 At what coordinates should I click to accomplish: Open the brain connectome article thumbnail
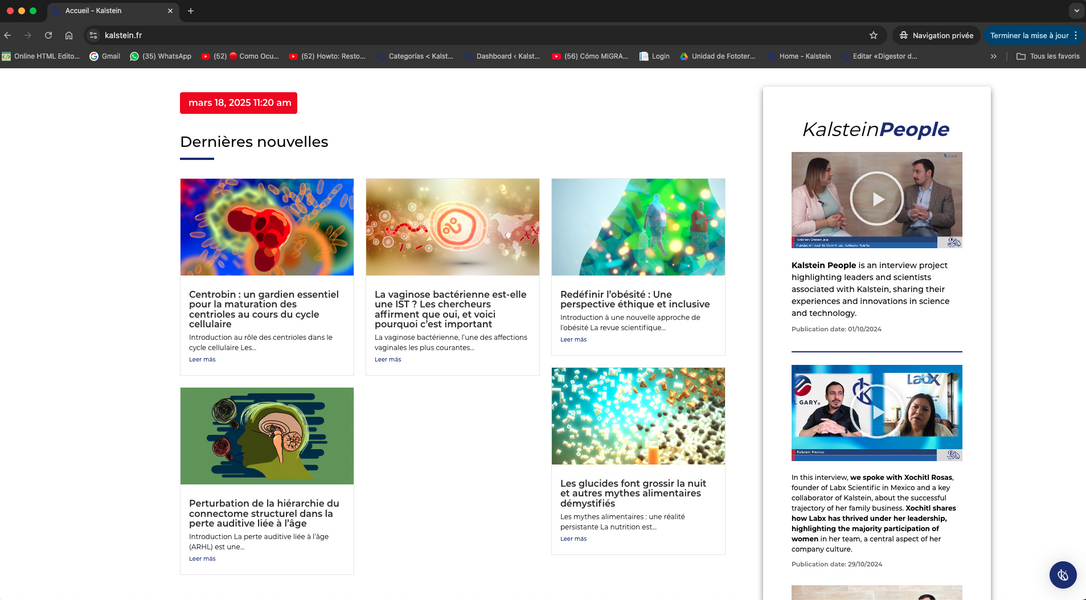tap(266, 436)
